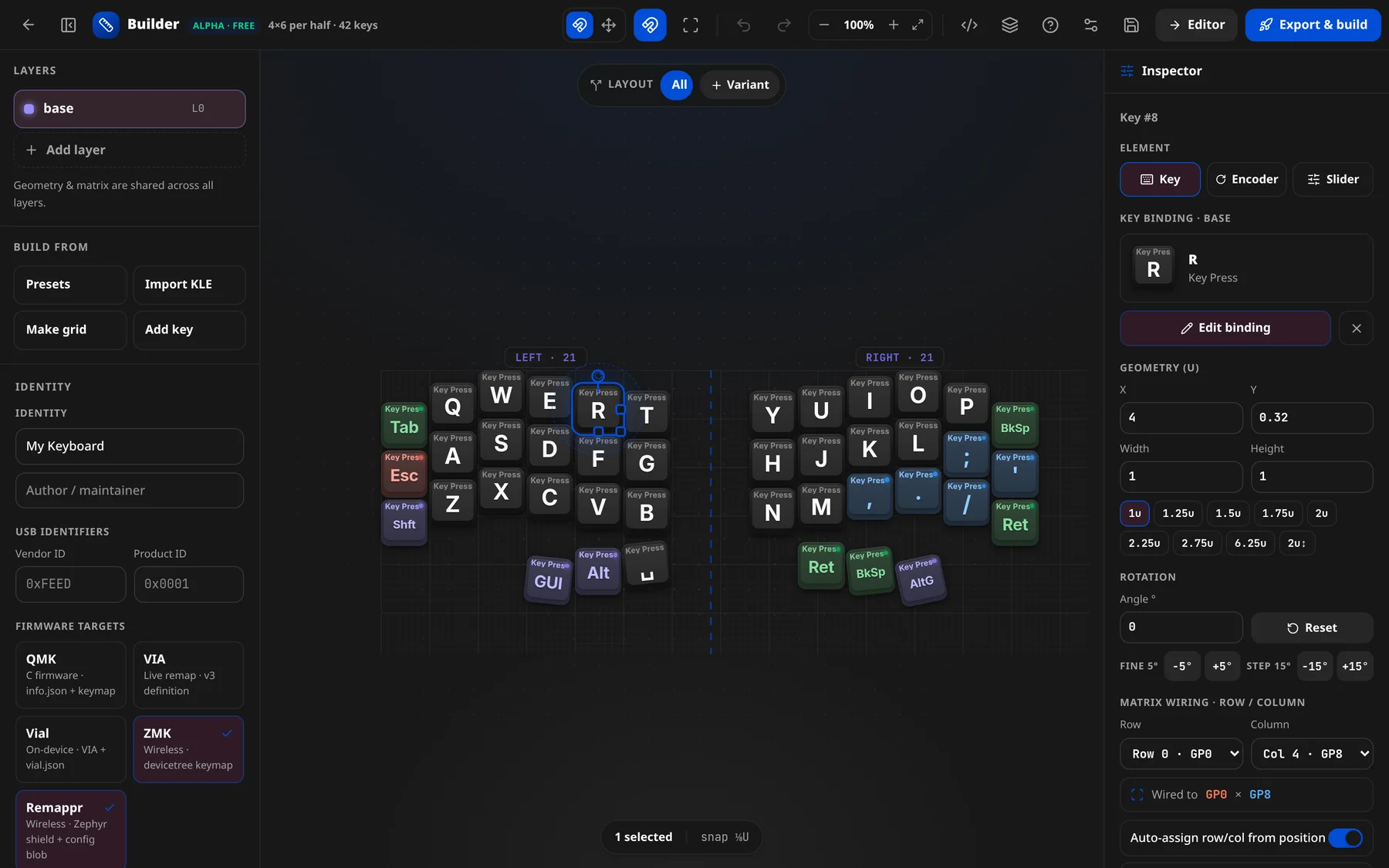This screenshot has height=868, width=1389.
Task: Click the save disk icon
Action: pos(1131,25)
